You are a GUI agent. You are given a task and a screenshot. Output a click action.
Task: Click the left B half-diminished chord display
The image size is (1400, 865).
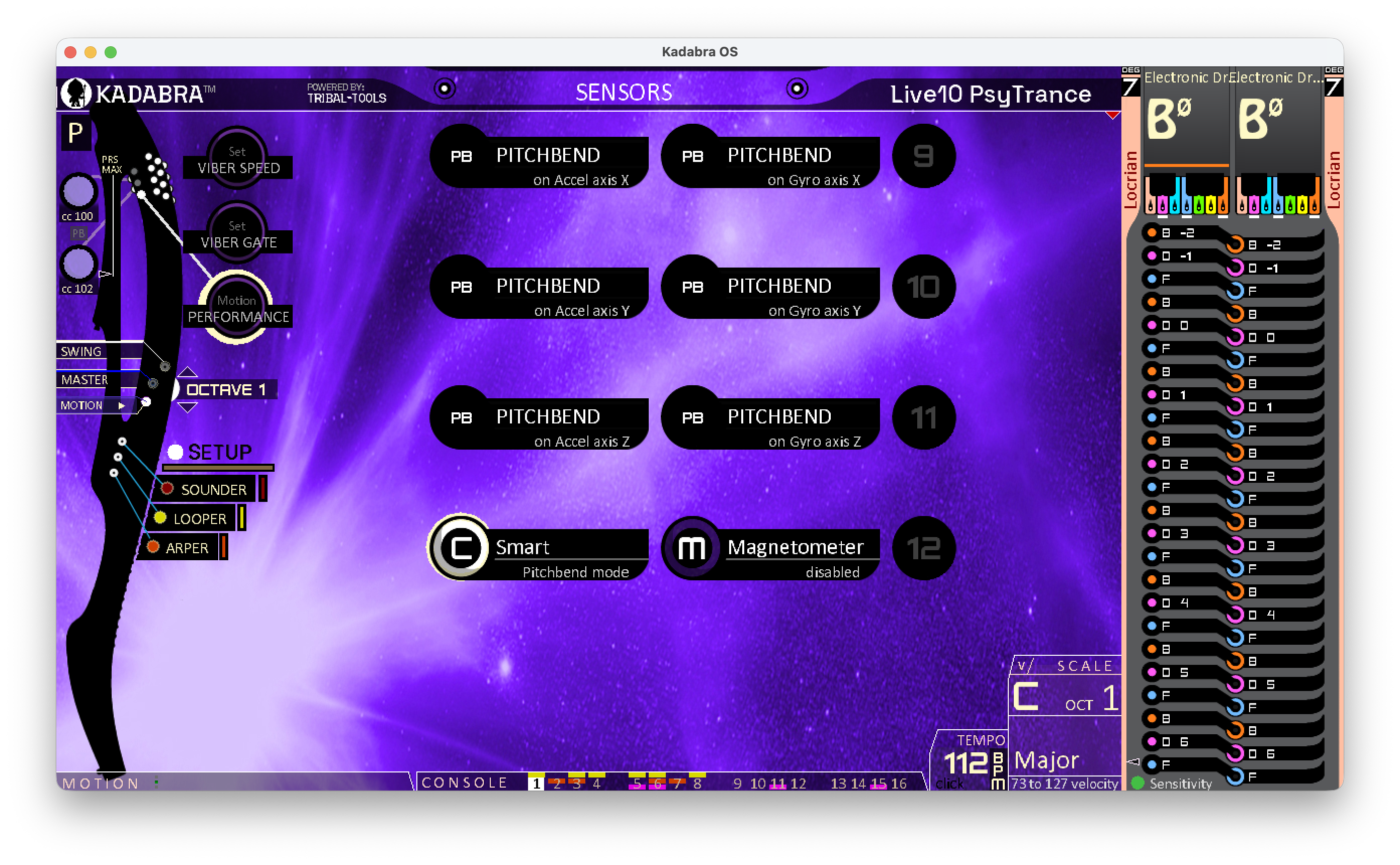(x=1169, y=118)
